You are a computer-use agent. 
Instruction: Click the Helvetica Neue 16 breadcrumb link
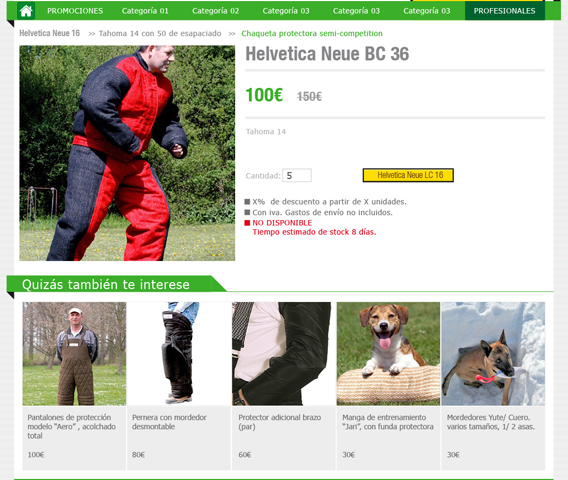click(x=50, y=33)
